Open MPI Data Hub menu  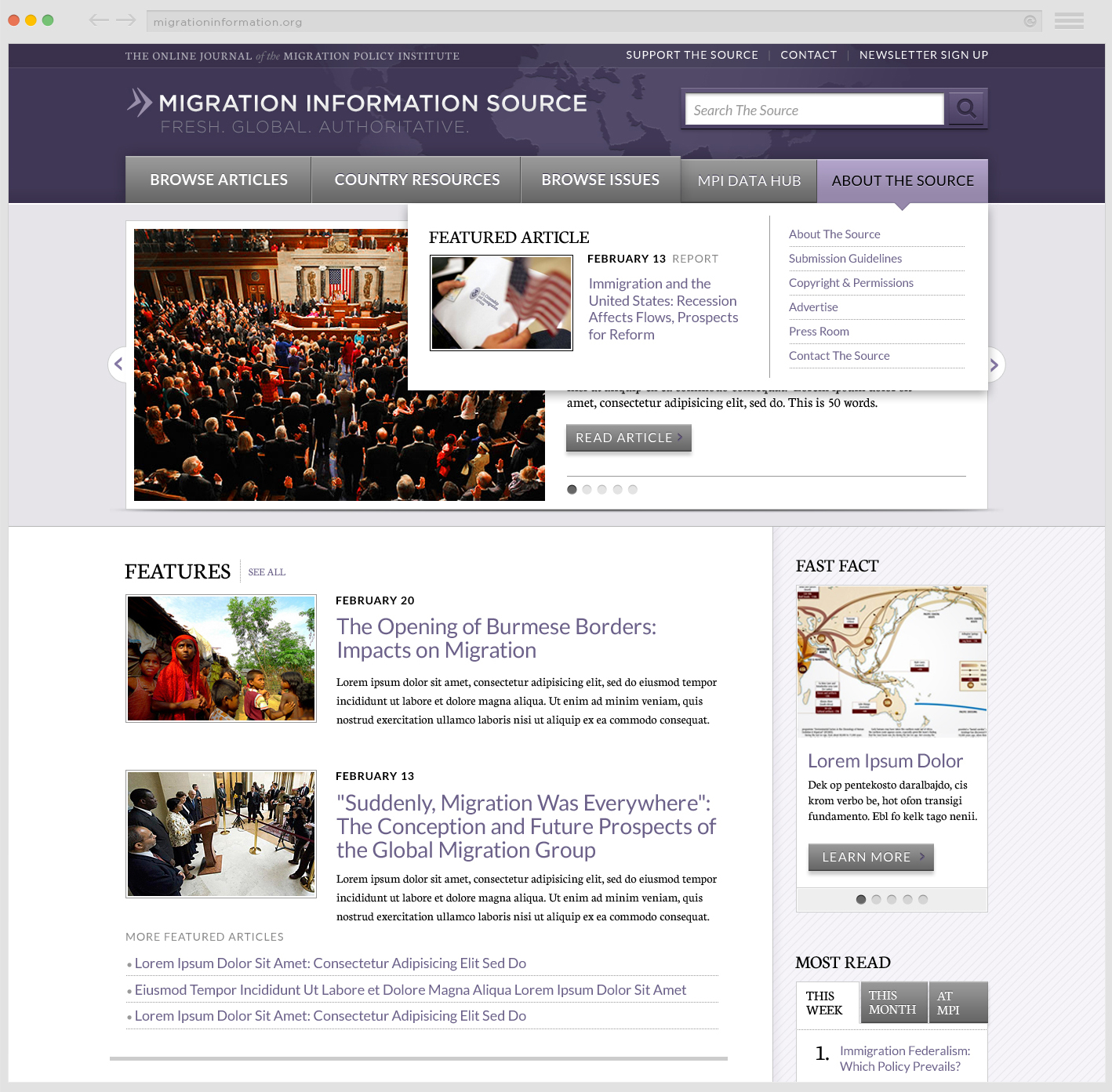pyautogui.click(x=749, y=181)
